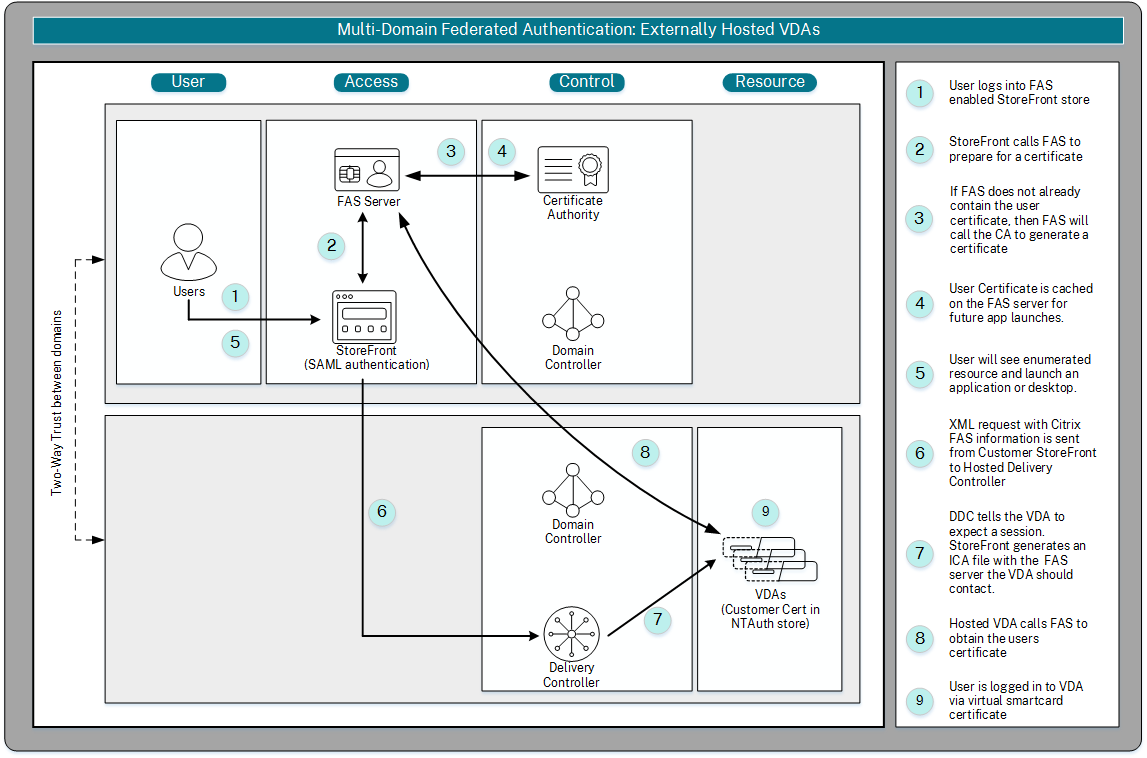Click the '(SAML authentication)' text under StoreFront
1147x758 pixels.
366,364
